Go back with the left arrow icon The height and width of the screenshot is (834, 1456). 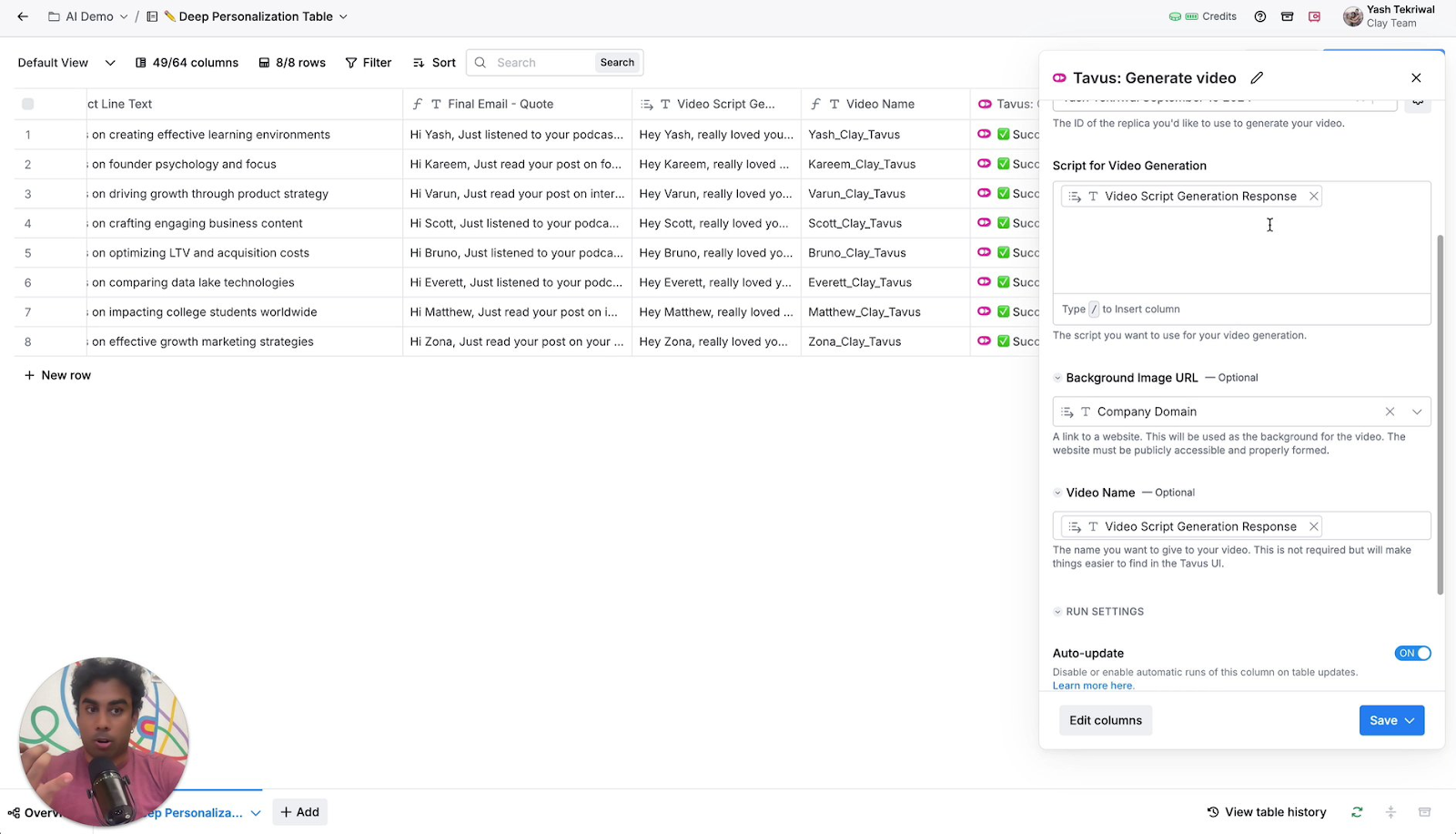[x=23, y=16]
